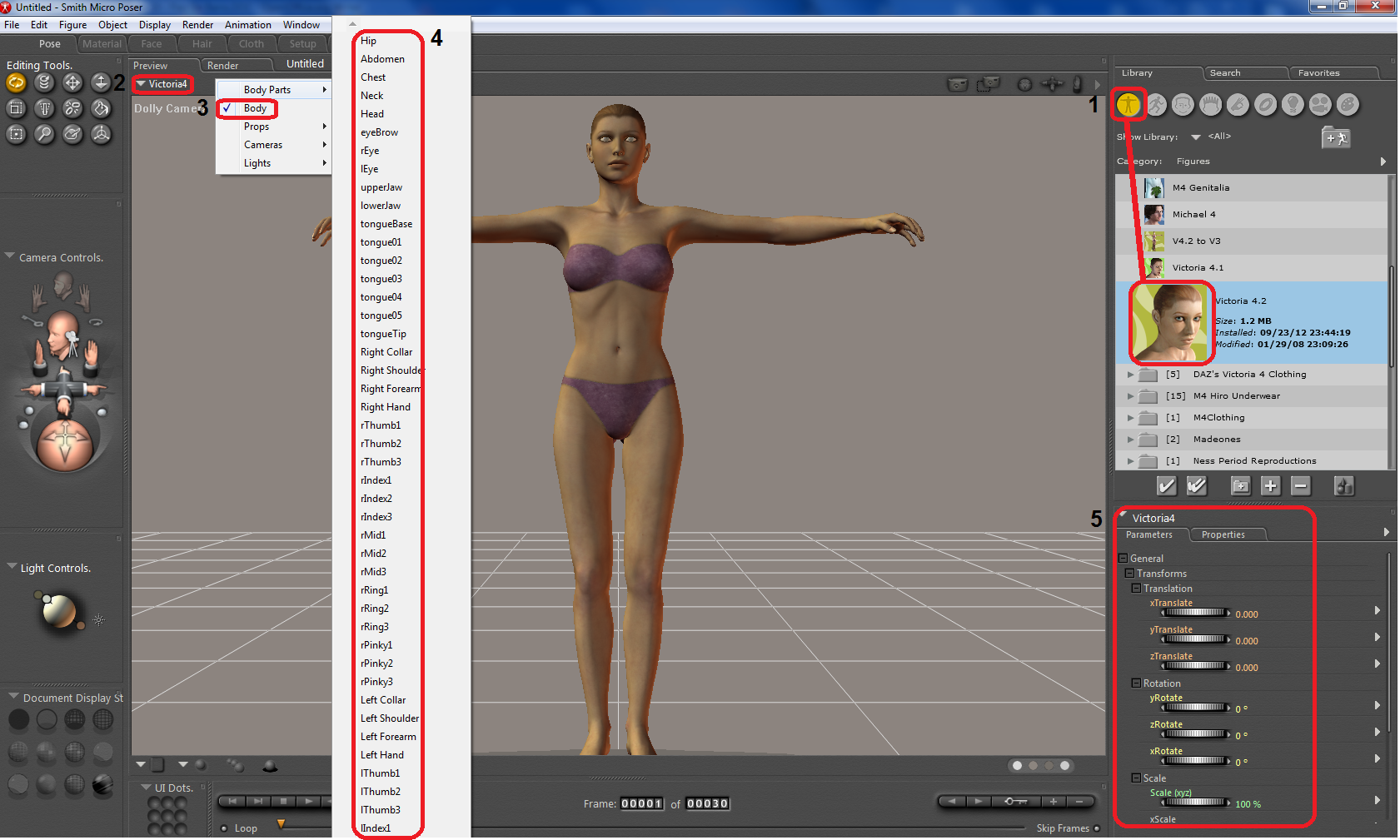Screen dimensions: 1400x840
Task: Open the Face expressions library category
Action: 1183,105
